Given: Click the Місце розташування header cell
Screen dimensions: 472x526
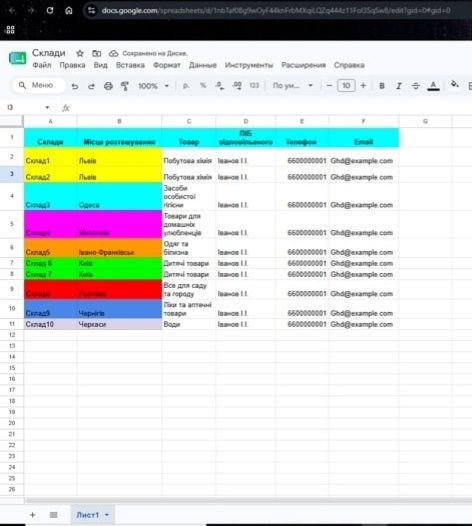Looking at the screenshot, I should (x=119, y=137).
